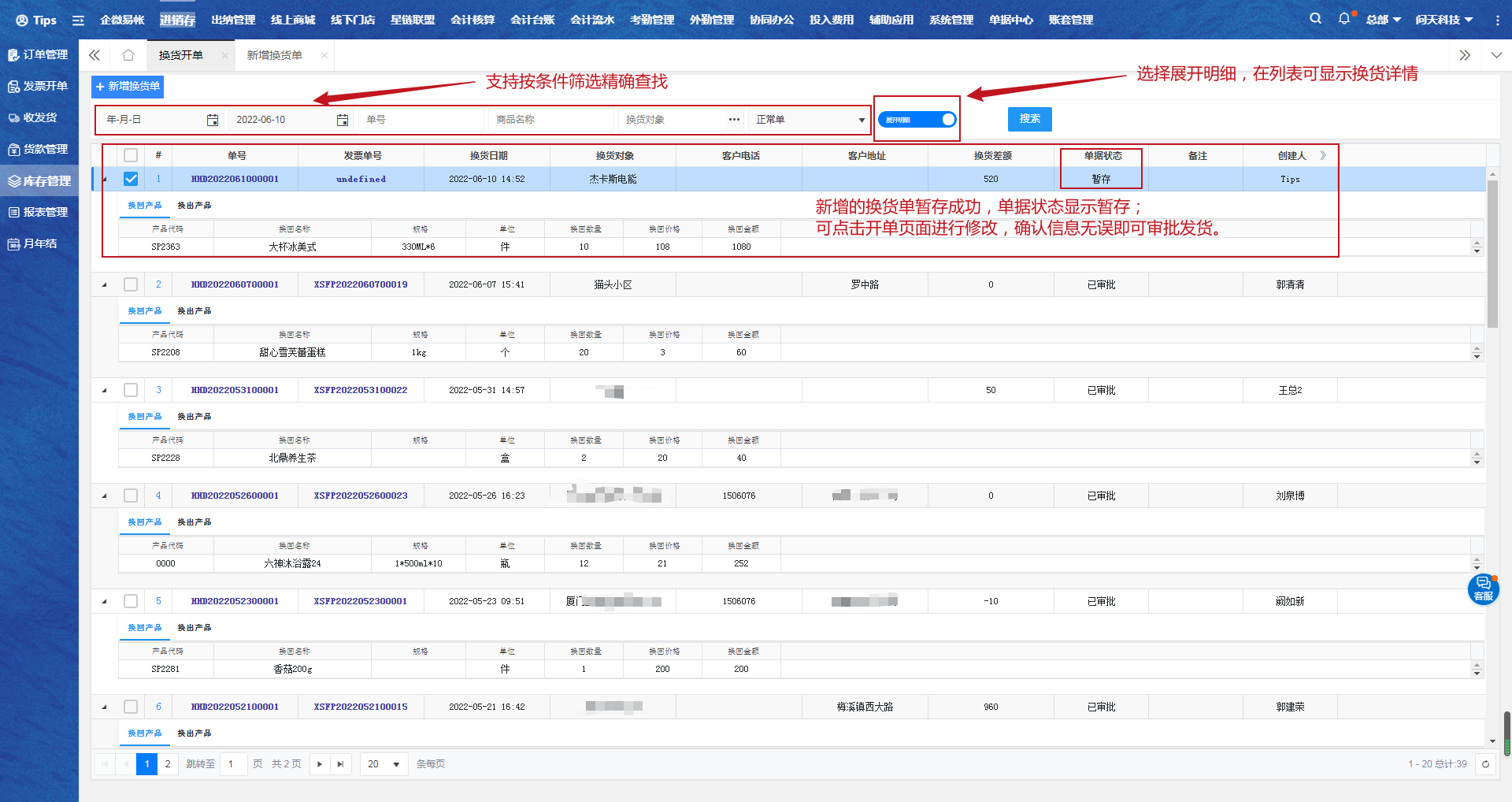Click the refresh icon beside total count
The width and height of the screenshot is (1512, 802).
[1485, 764]
